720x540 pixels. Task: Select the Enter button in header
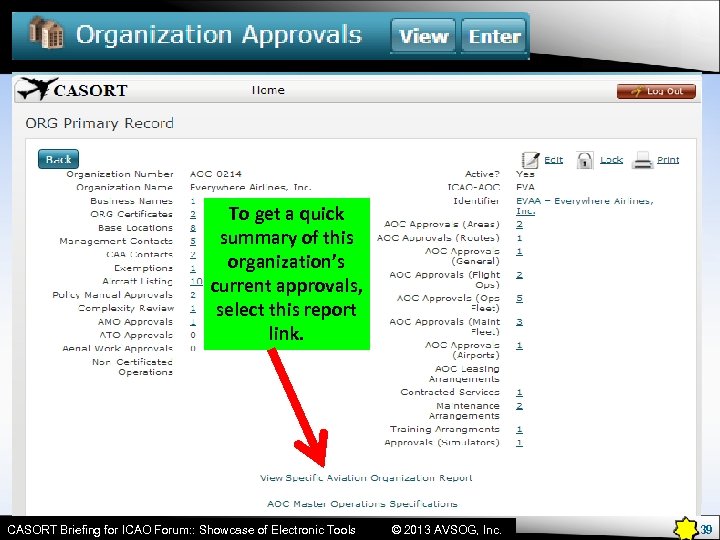[494, 36]
